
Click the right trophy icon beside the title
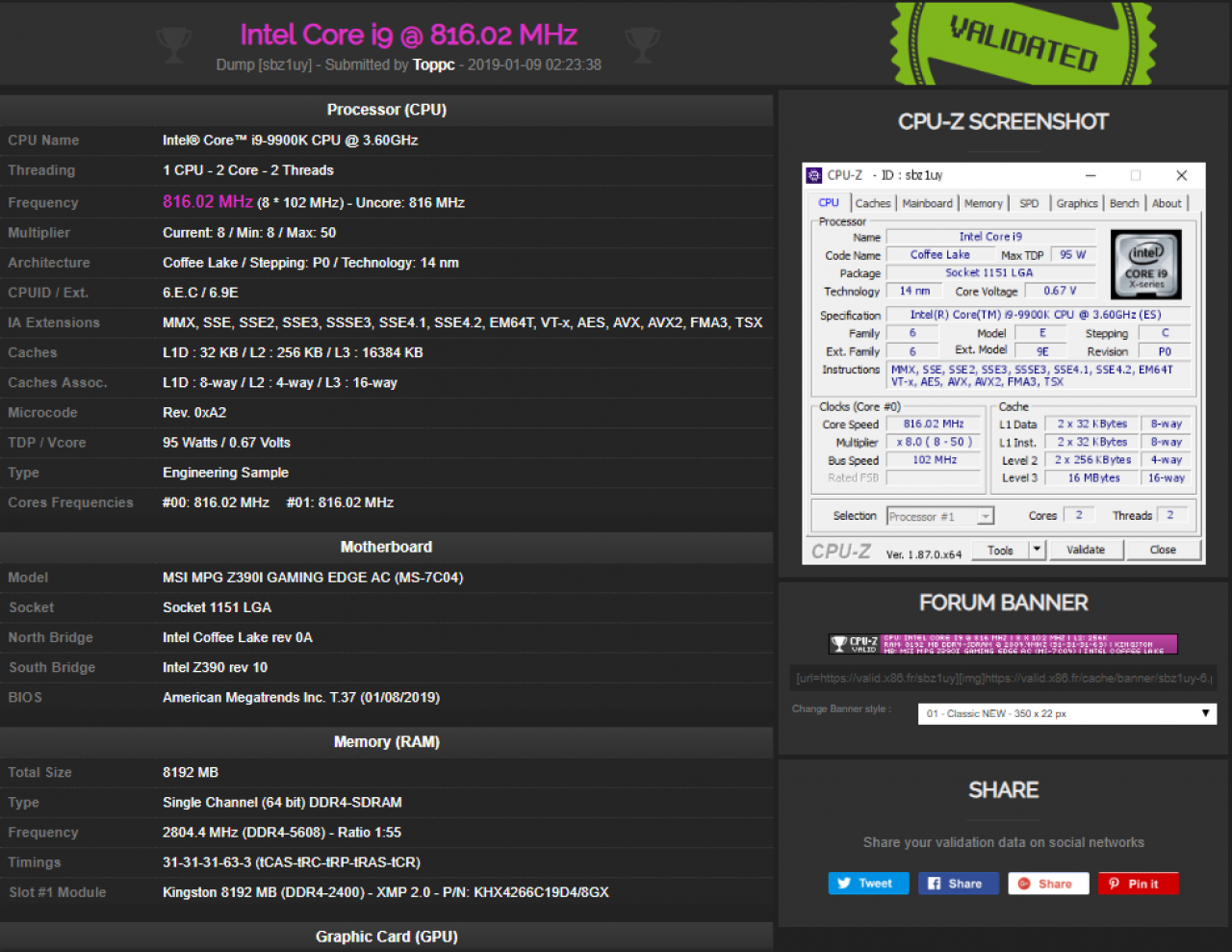point(642,44)
